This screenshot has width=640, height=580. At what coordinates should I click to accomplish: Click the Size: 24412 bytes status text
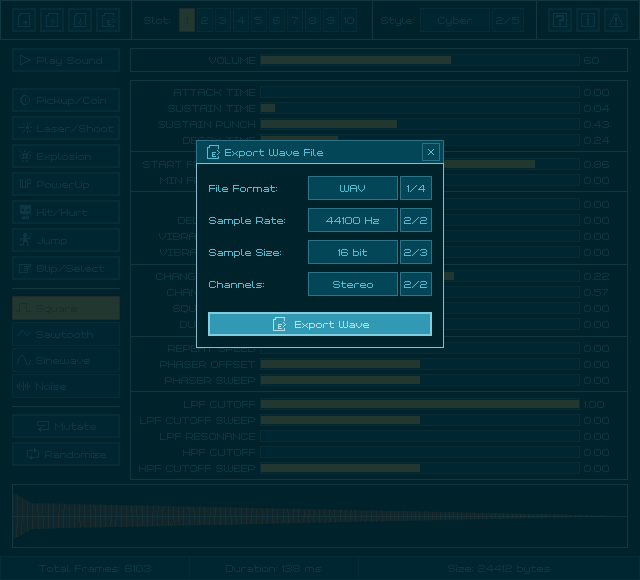coord(498,568)
